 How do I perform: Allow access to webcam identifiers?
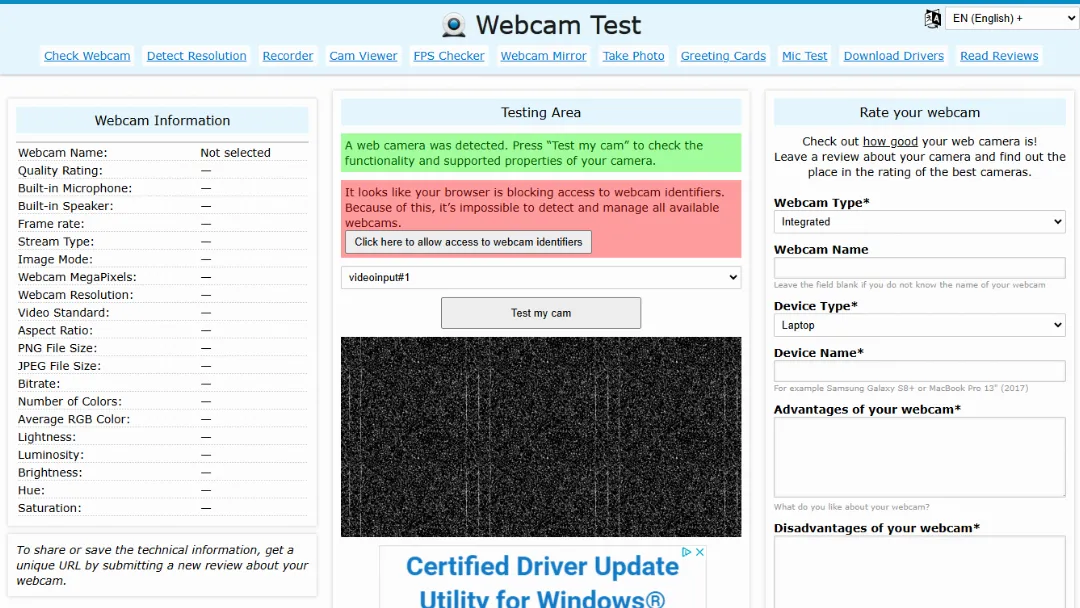click(467, 241)
